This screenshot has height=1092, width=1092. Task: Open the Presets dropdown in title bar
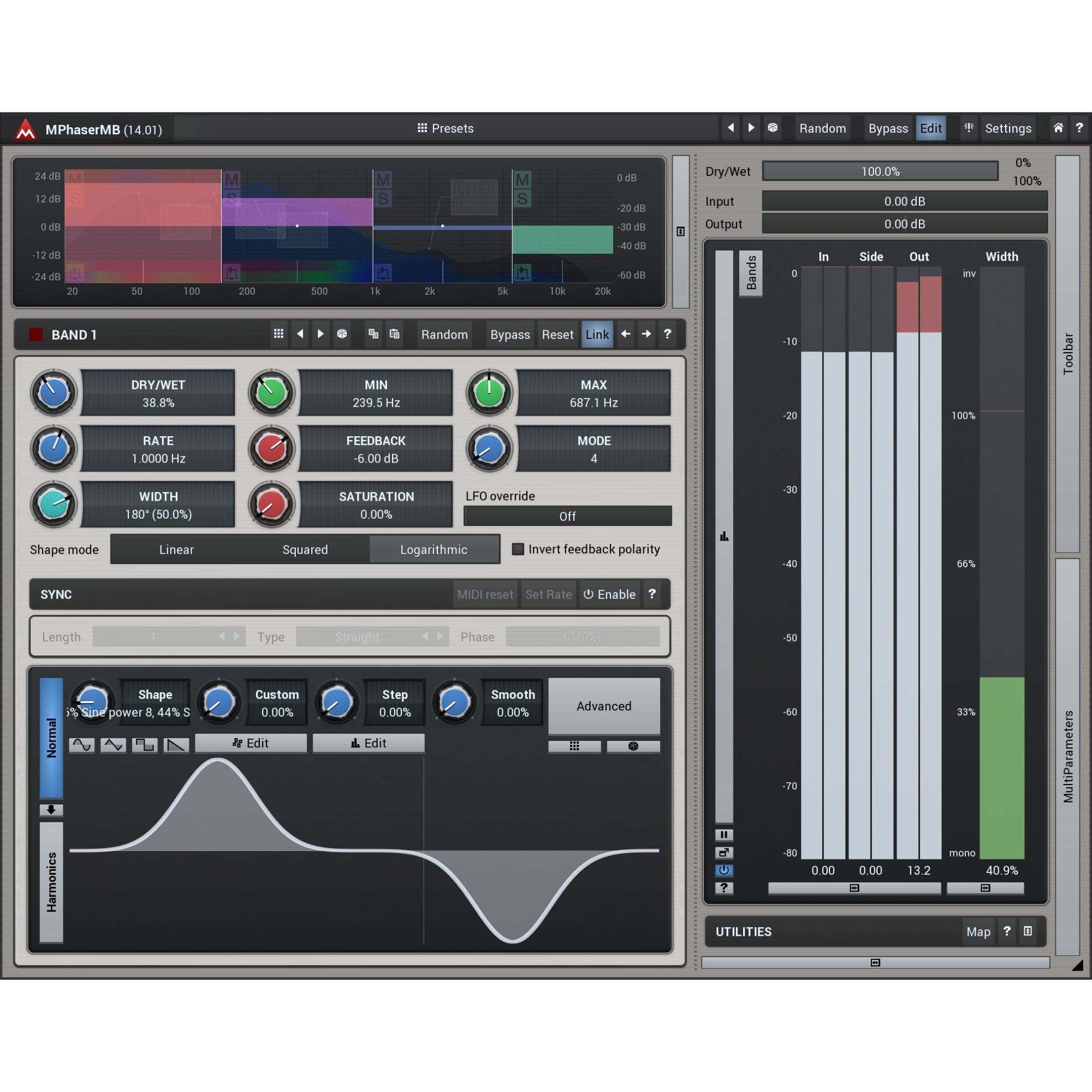446,128
